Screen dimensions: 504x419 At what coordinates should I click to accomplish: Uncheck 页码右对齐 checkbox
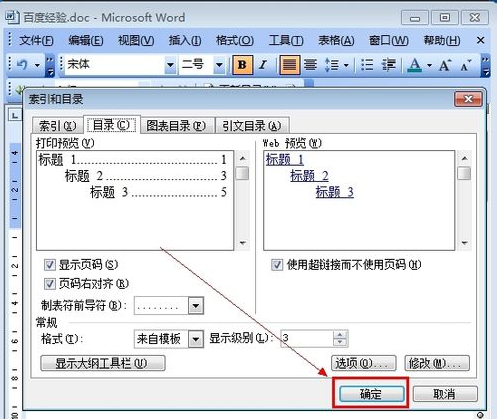pyautogui.click(x=49, y=284)
